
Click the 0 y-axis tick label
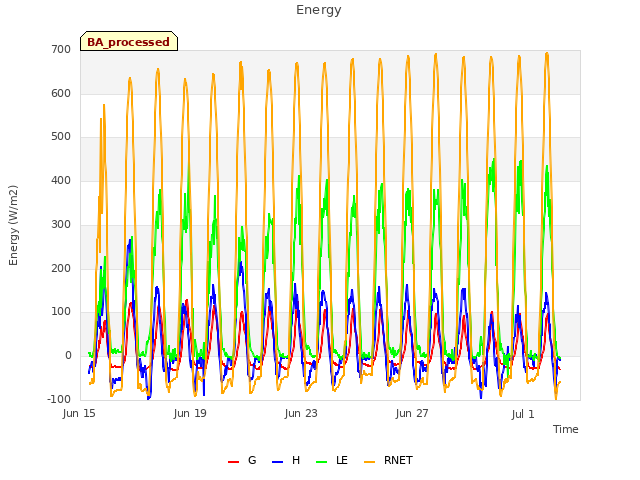point(68,356)
